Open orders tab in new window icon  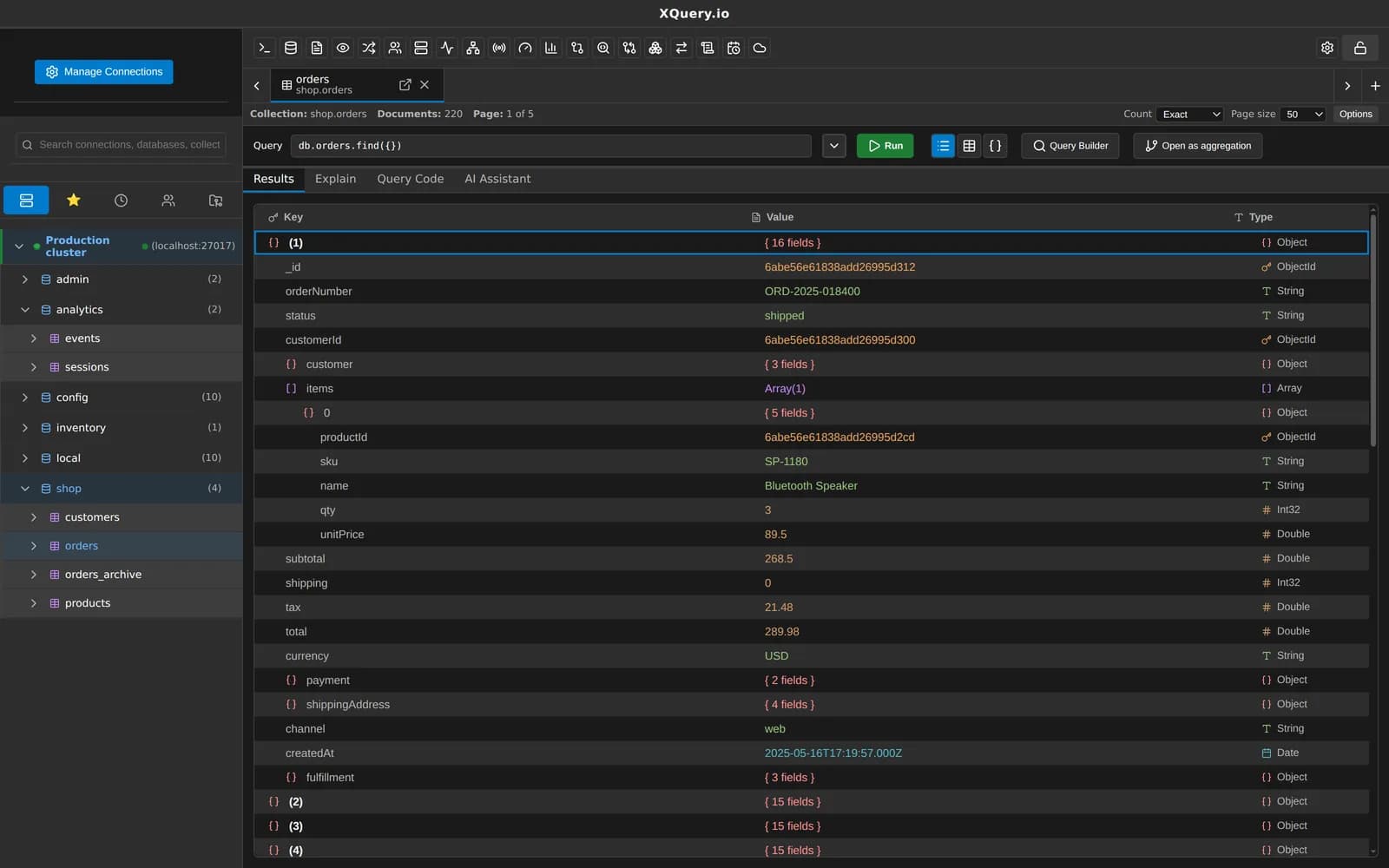(x=405, y=84)
